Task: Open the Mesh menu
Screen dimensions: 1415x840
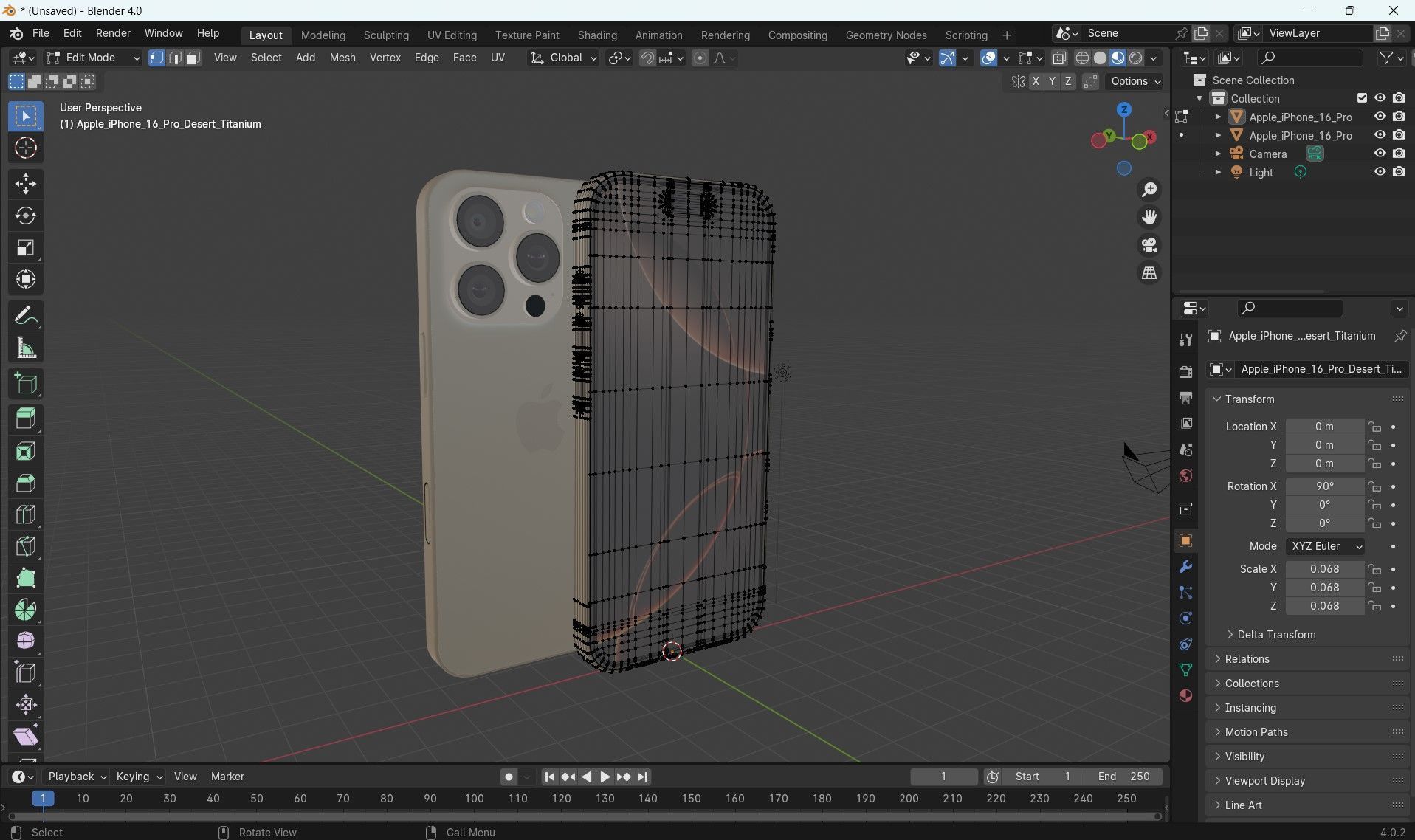Action: [342, 58]
